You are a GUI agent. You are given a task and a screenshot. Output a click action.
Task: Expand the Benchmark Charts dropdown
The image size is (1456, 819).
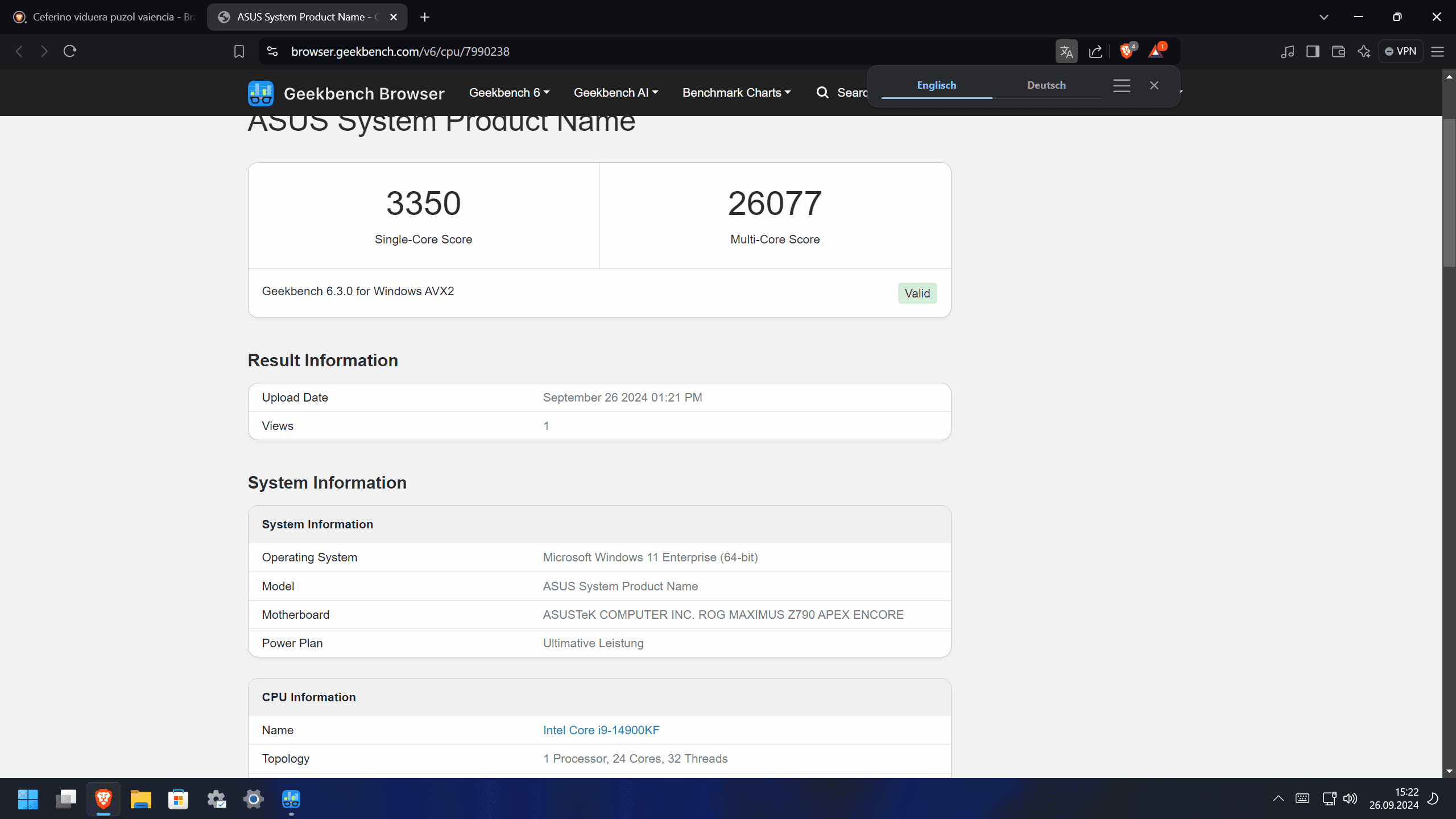[737, 93]
